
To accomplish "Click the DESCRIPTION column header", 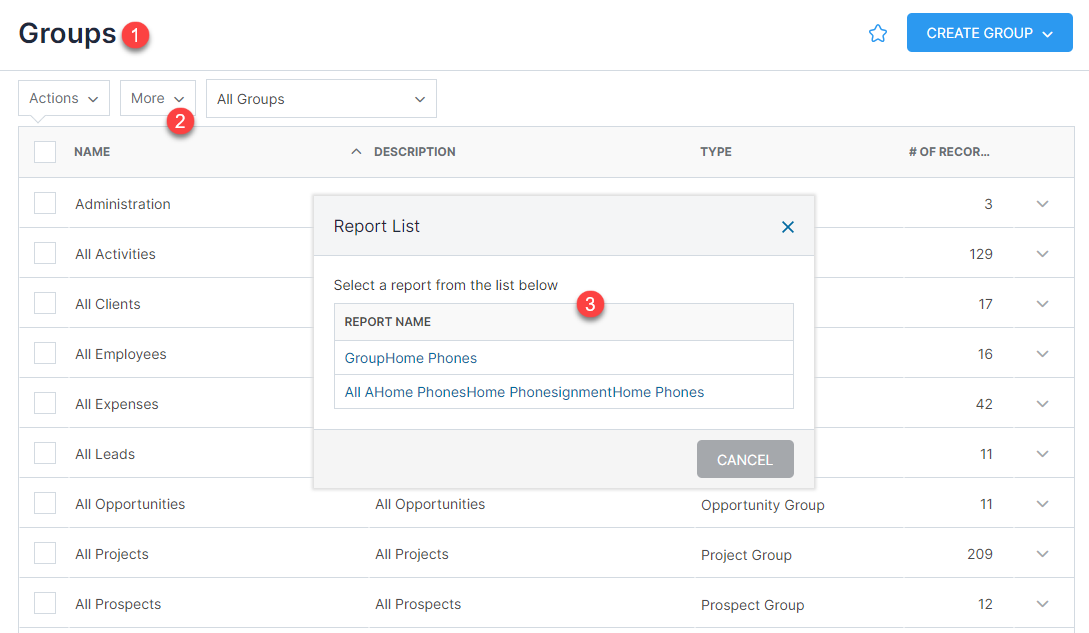I will coord(414,151).
